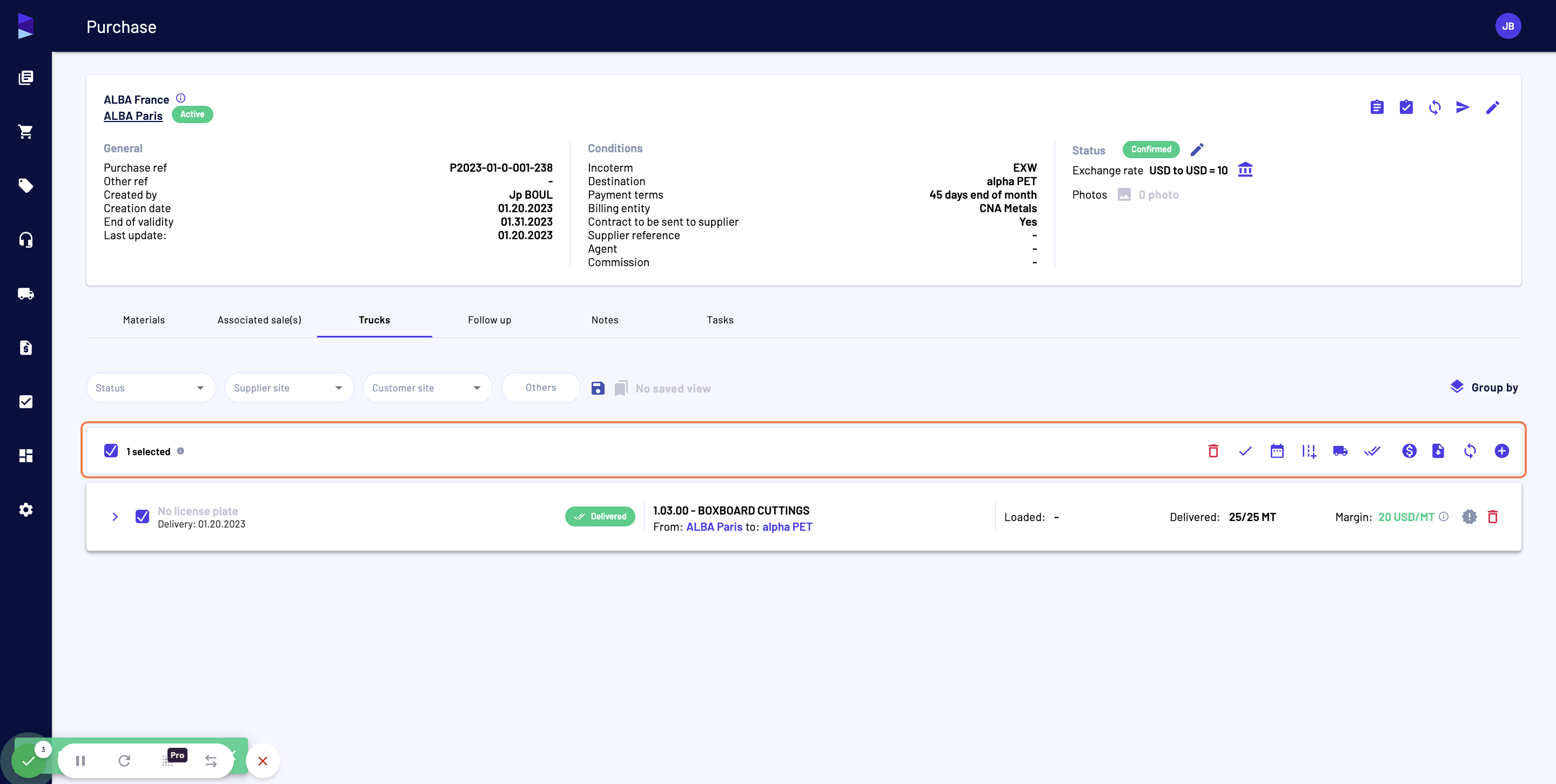Switch to the Tasks tab

720,320
